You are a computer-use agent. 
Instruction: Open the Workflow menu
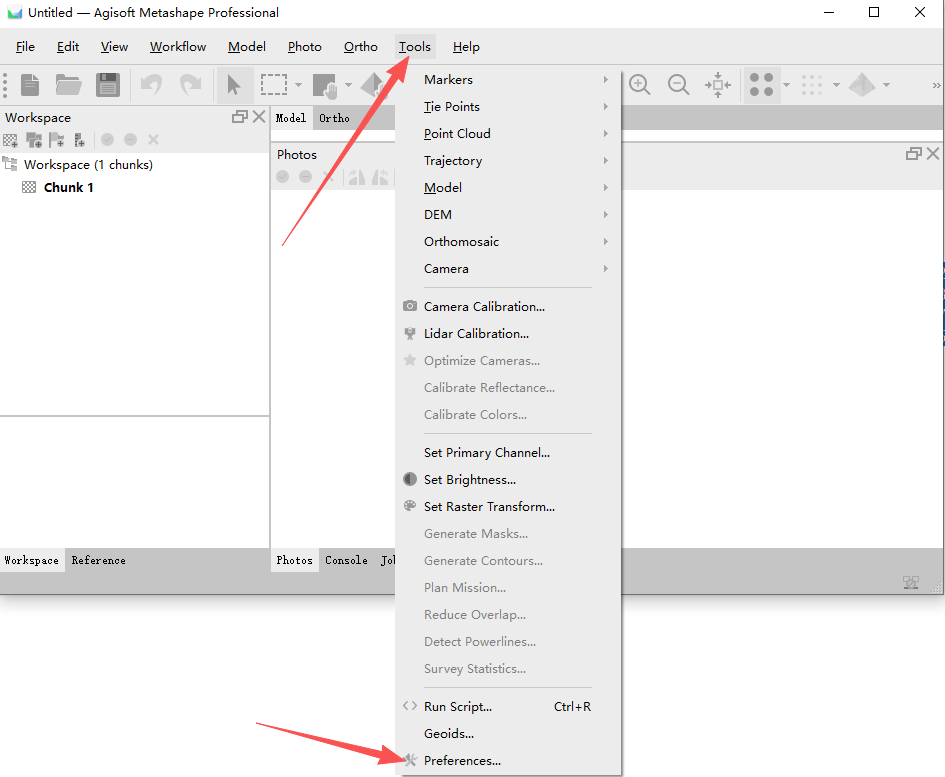tap(178, 47)
